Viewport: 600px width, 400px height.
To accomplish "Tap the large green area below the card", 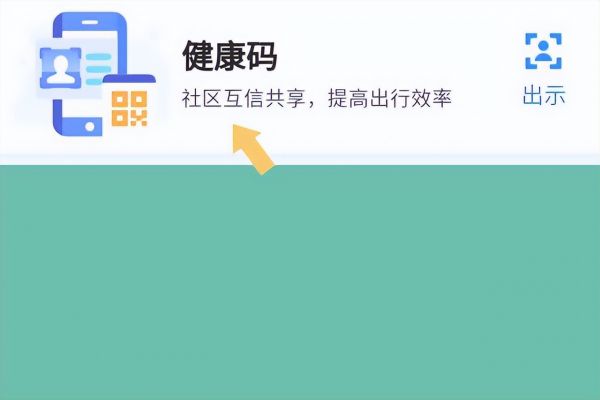I will [300, 282].
